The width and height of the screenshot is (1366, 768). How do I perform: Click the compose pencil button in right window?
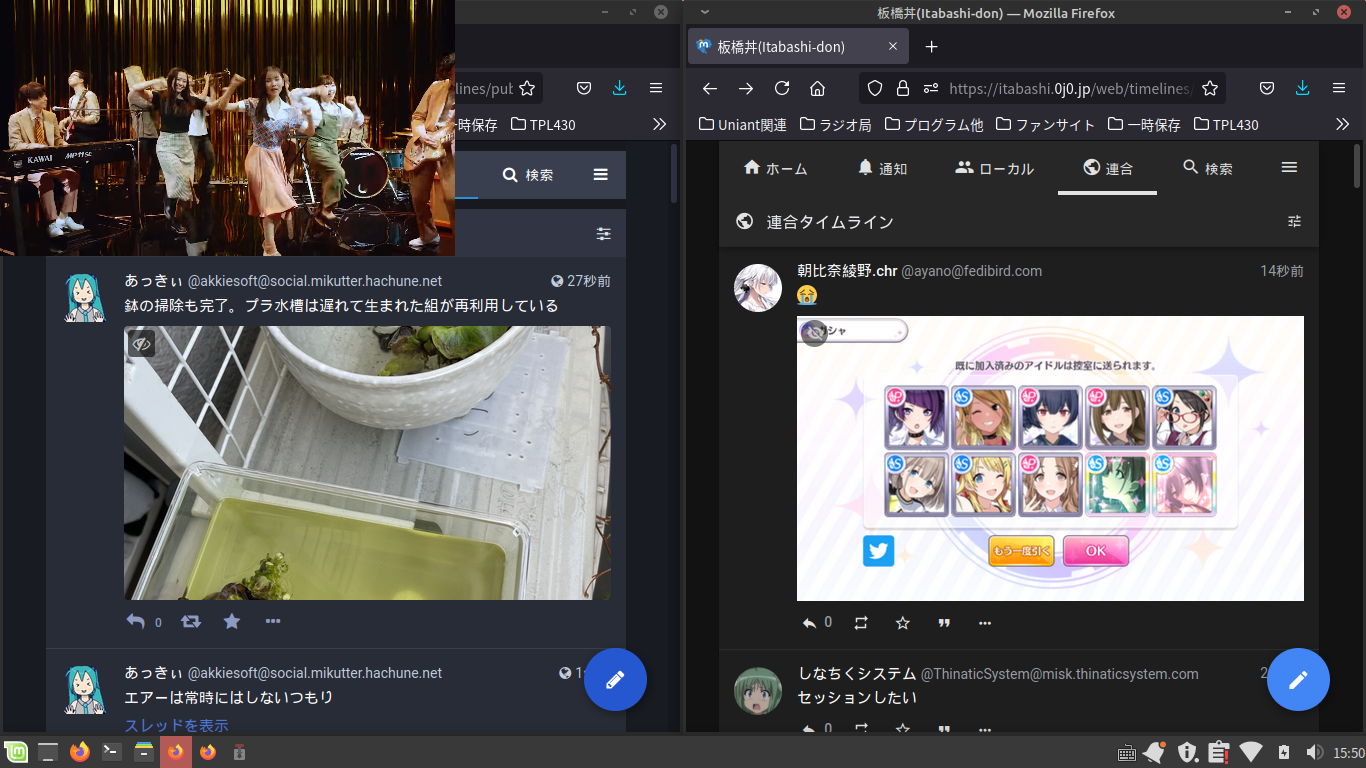click(1298, 680)
